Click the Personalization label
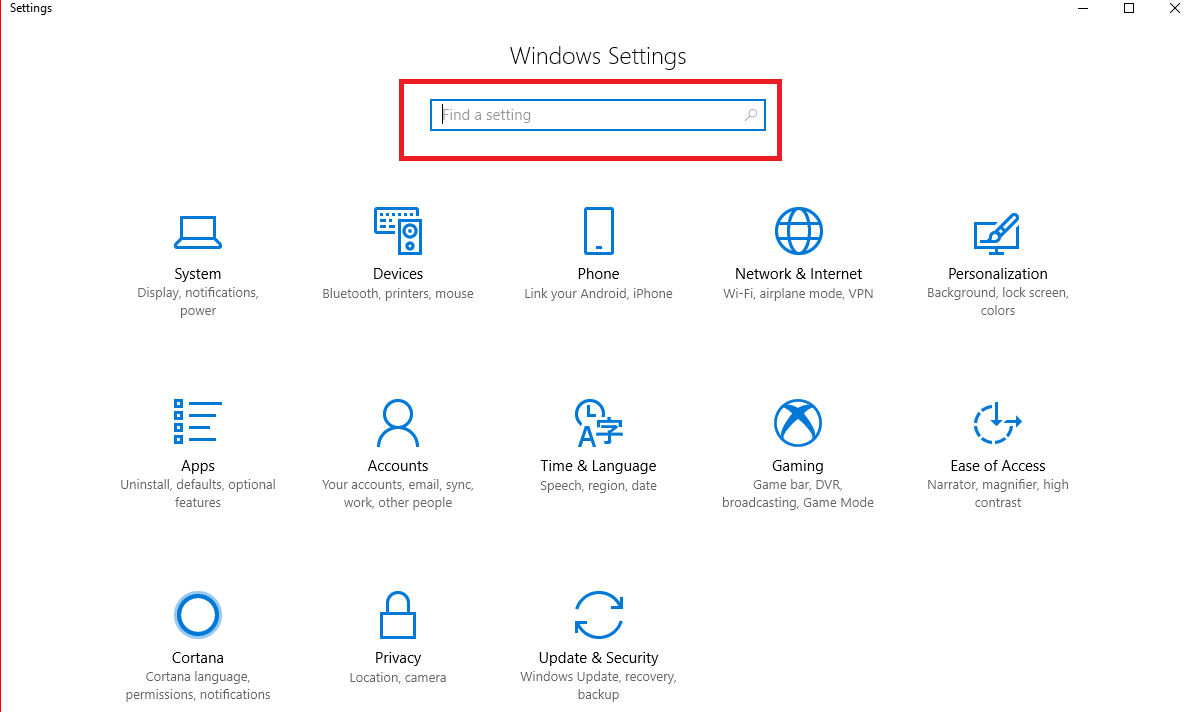Screen dimensions: 1186x712 pyautogui.click(x=998, y=274)
